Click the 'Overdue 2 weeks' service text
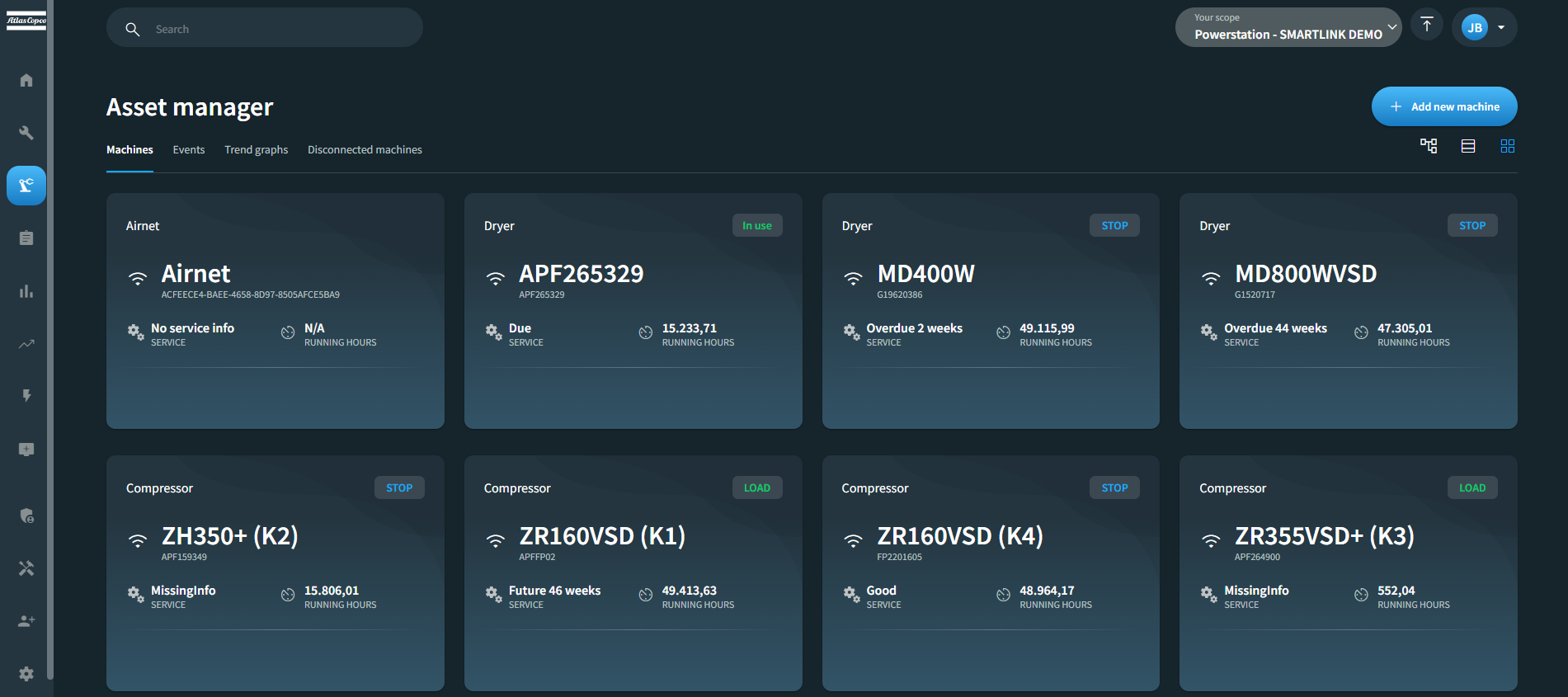This screenshot has height=697, width=1568. click(914, 328)
